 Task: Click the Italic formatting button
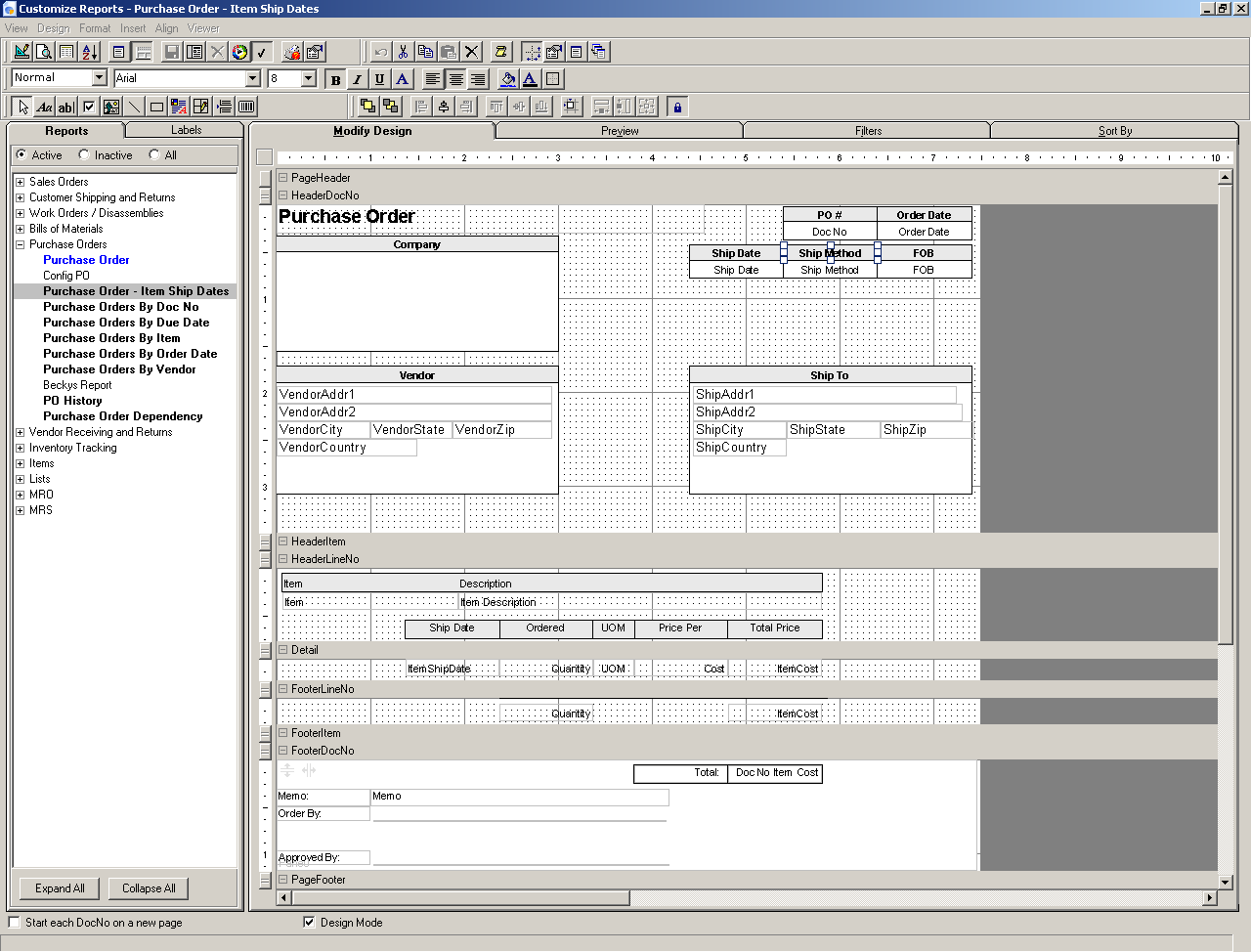[358, 79]
